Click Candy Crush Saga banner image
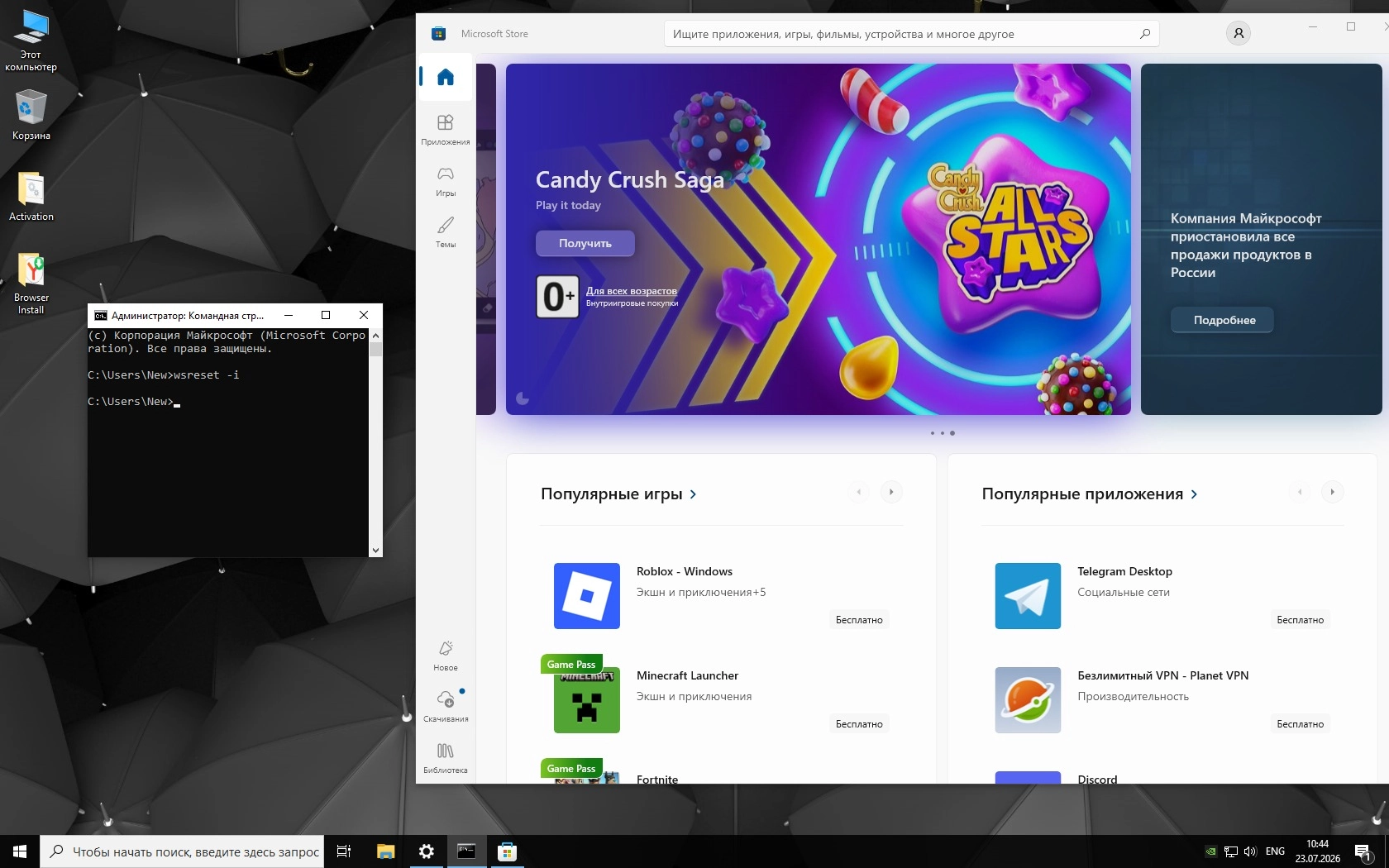The width and height of the screenshot is (1389, 868). tap(819, 239)
